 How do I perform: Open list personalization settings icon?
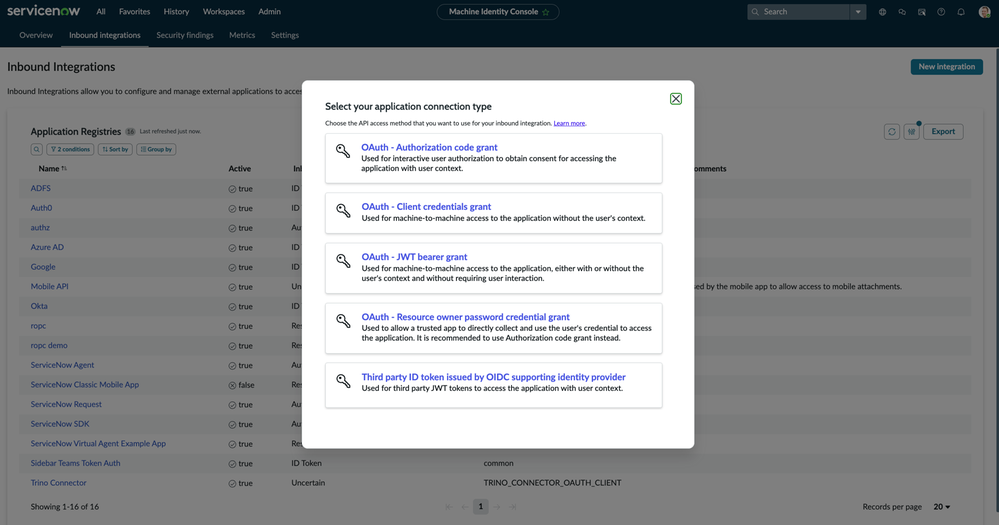point(911,131)
